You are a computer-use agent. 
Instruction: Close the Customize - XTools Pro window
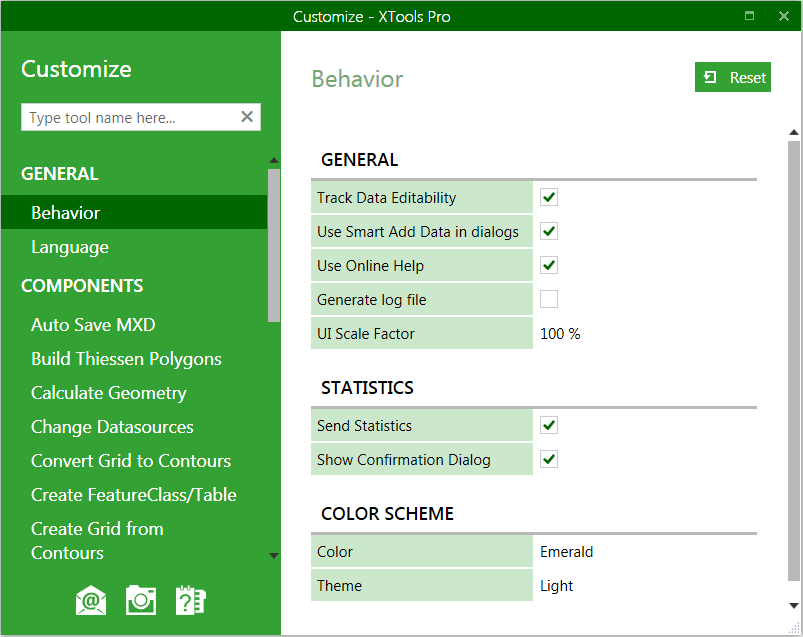point(784,16)
